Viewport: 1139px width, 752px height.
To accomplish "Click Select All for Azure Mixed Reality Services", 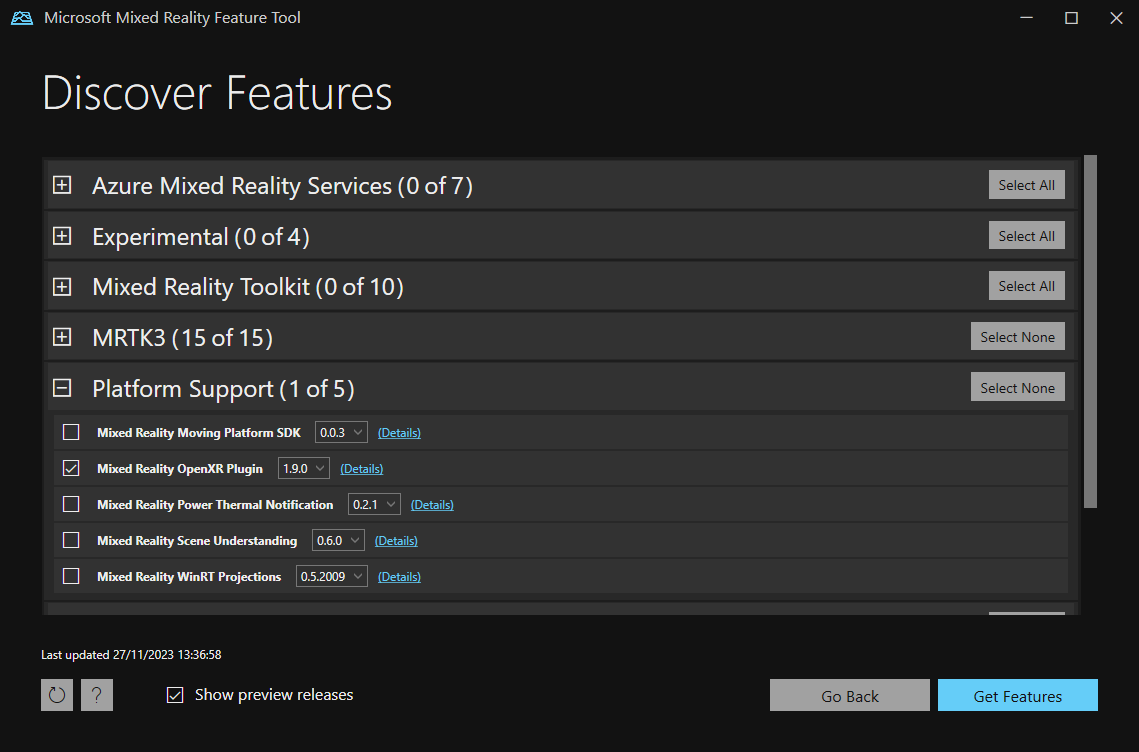I will coord(1026,184).
